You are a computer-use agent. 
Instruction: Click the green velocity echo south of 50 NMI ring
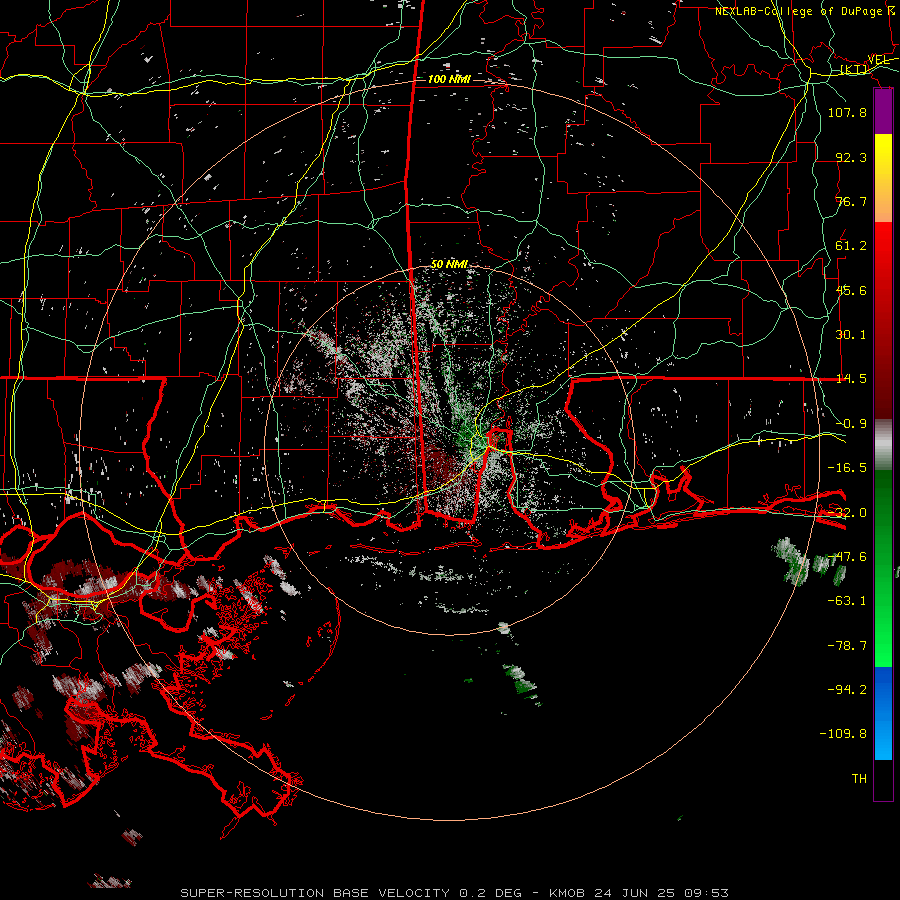coord(521,683)
